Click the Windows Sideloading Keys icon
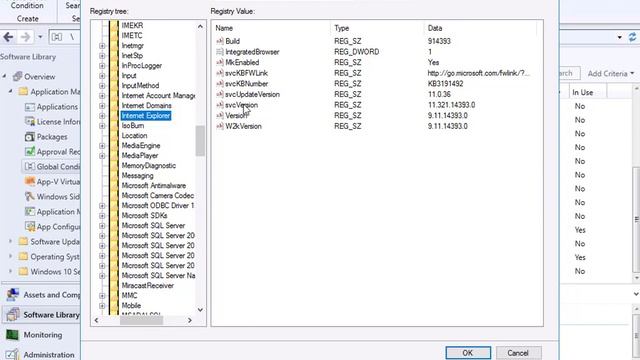 (x=29, y=197)
